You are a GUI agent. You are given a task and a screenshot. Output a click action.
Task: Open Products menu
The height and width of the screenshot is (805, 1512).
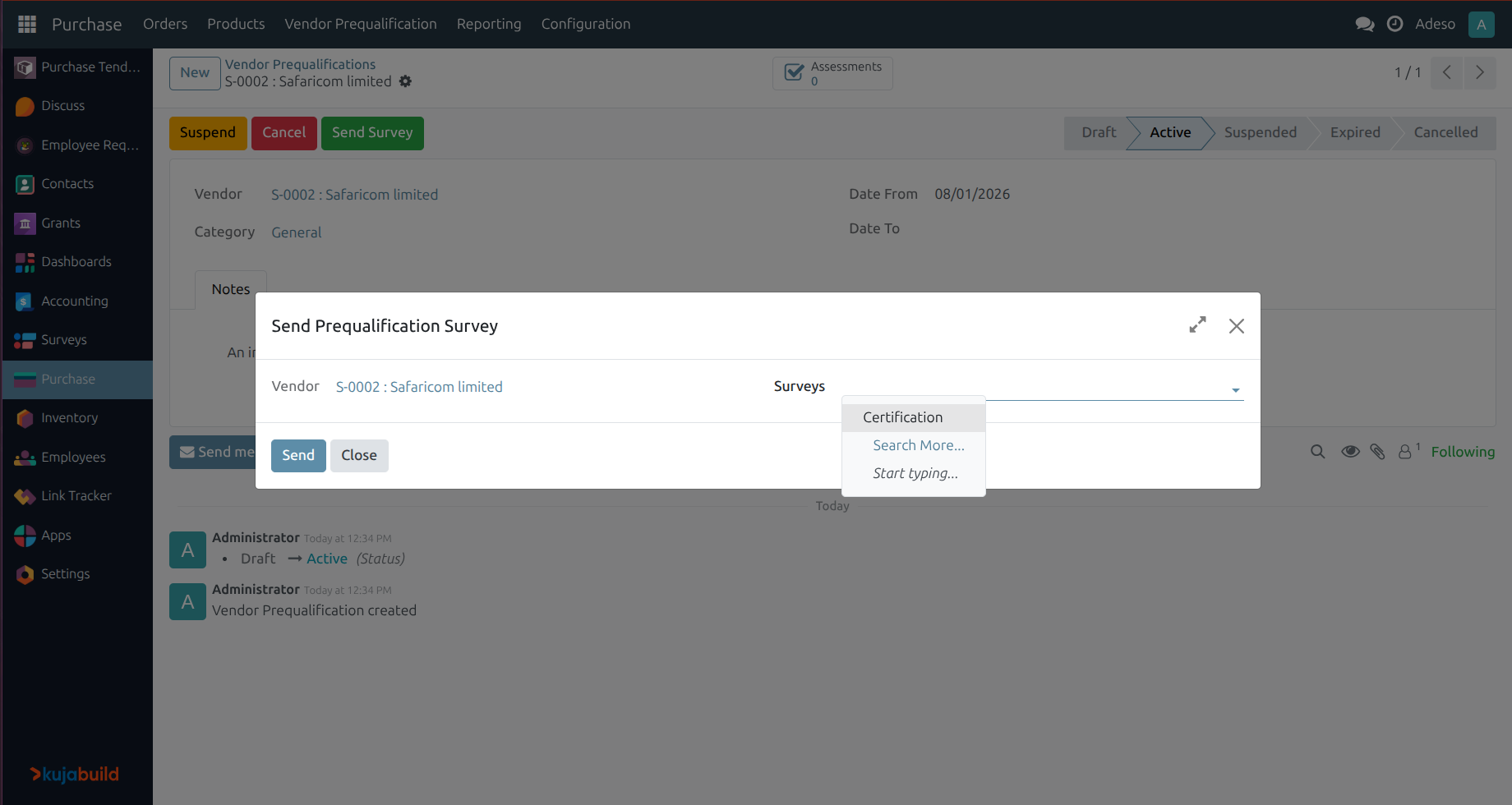(236, 24)
